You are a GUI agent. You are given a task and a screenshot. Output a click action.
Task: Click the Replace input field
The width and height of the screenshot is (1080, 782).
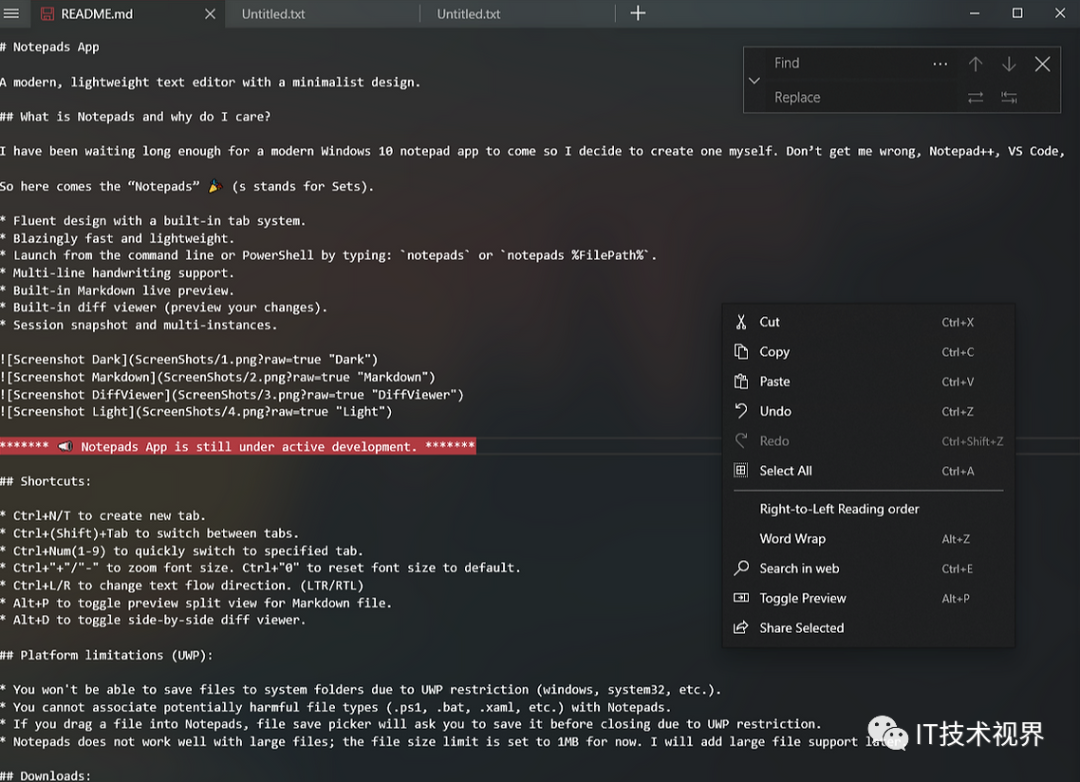863,97
